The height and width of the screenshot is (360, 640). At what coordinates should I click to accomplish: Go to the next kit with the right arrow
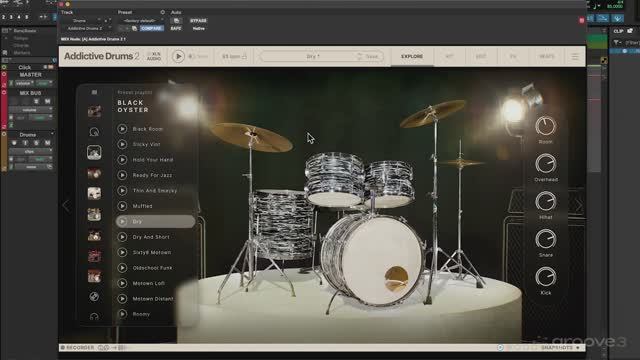click(x=579, y=205)
